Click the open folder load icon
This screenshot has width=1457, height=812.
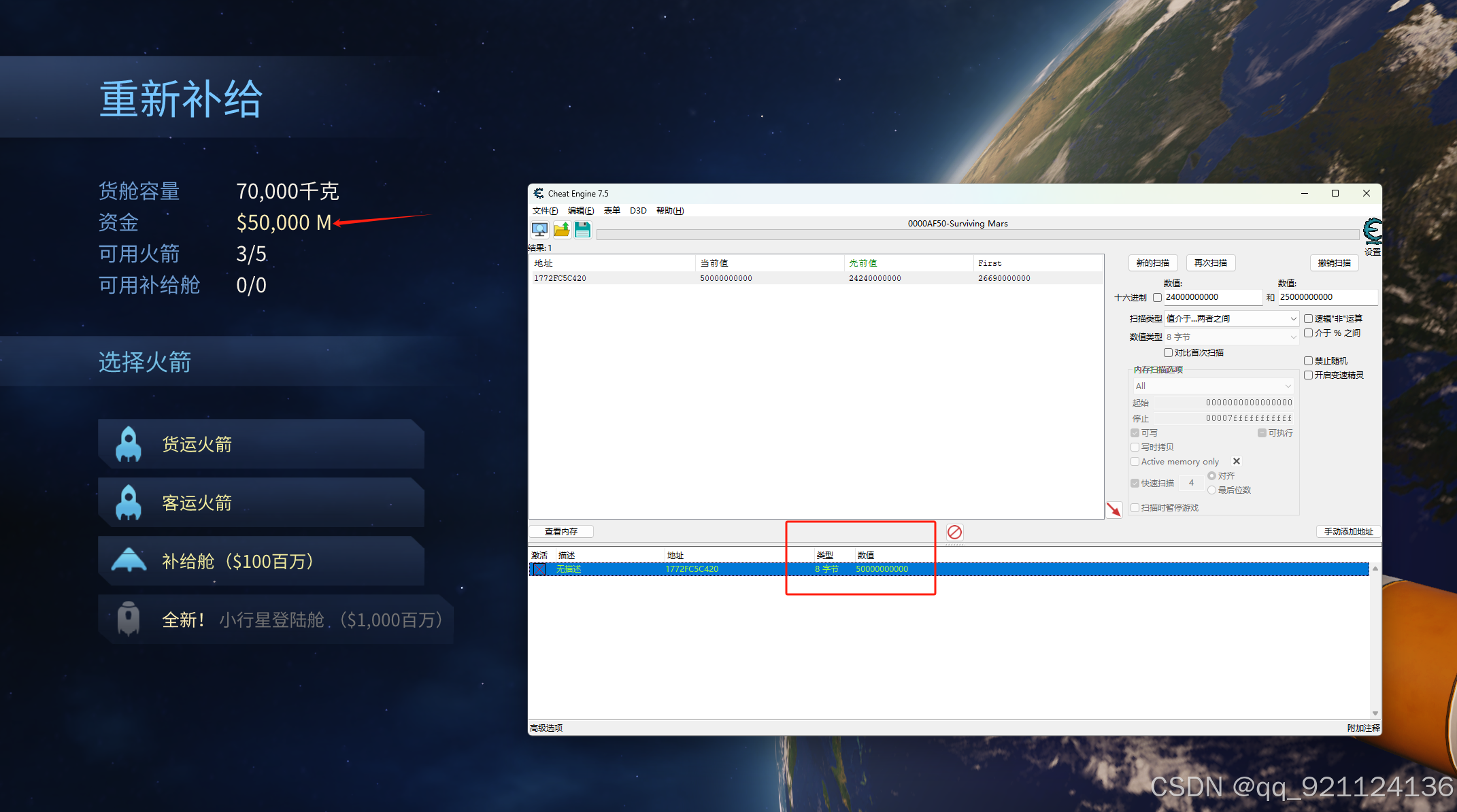(x=561, y=230)
